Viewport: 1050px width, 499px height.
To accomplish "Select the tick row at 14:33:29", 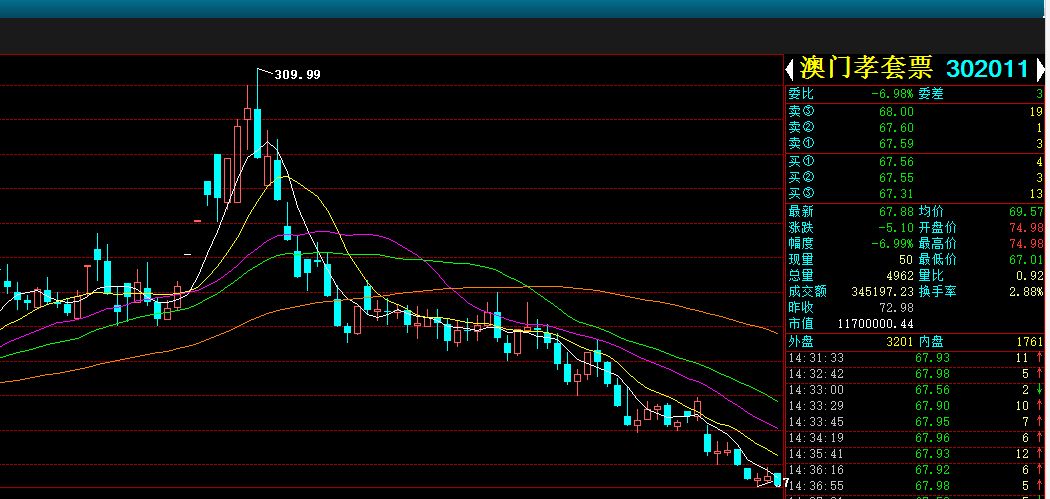I will (x=915, y=407).
